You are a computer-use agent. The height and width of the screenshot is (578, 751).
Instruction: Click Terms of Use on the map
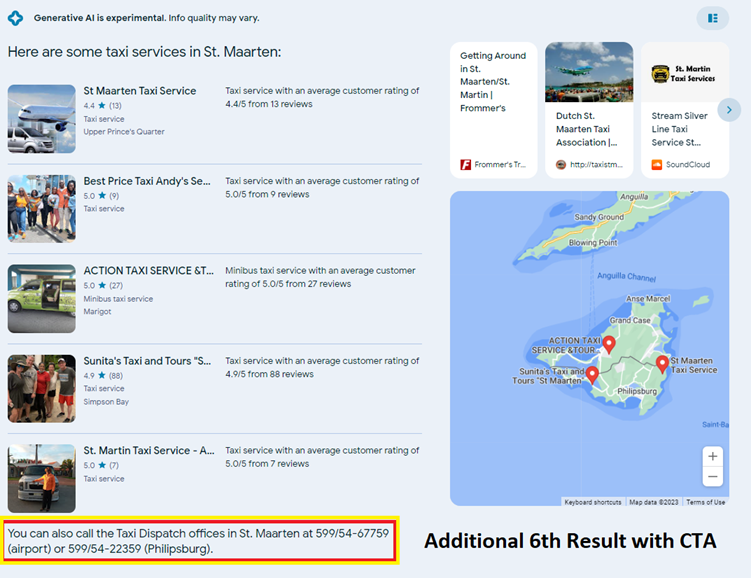[x=705, y=502]
